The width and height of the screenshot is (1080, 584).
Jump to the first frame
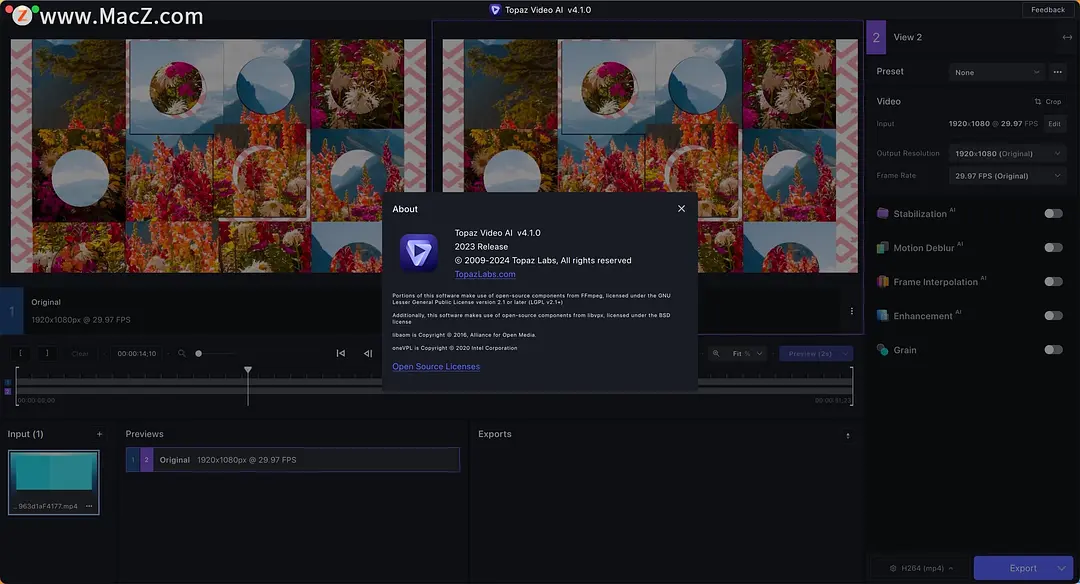(x=340, y=353)
